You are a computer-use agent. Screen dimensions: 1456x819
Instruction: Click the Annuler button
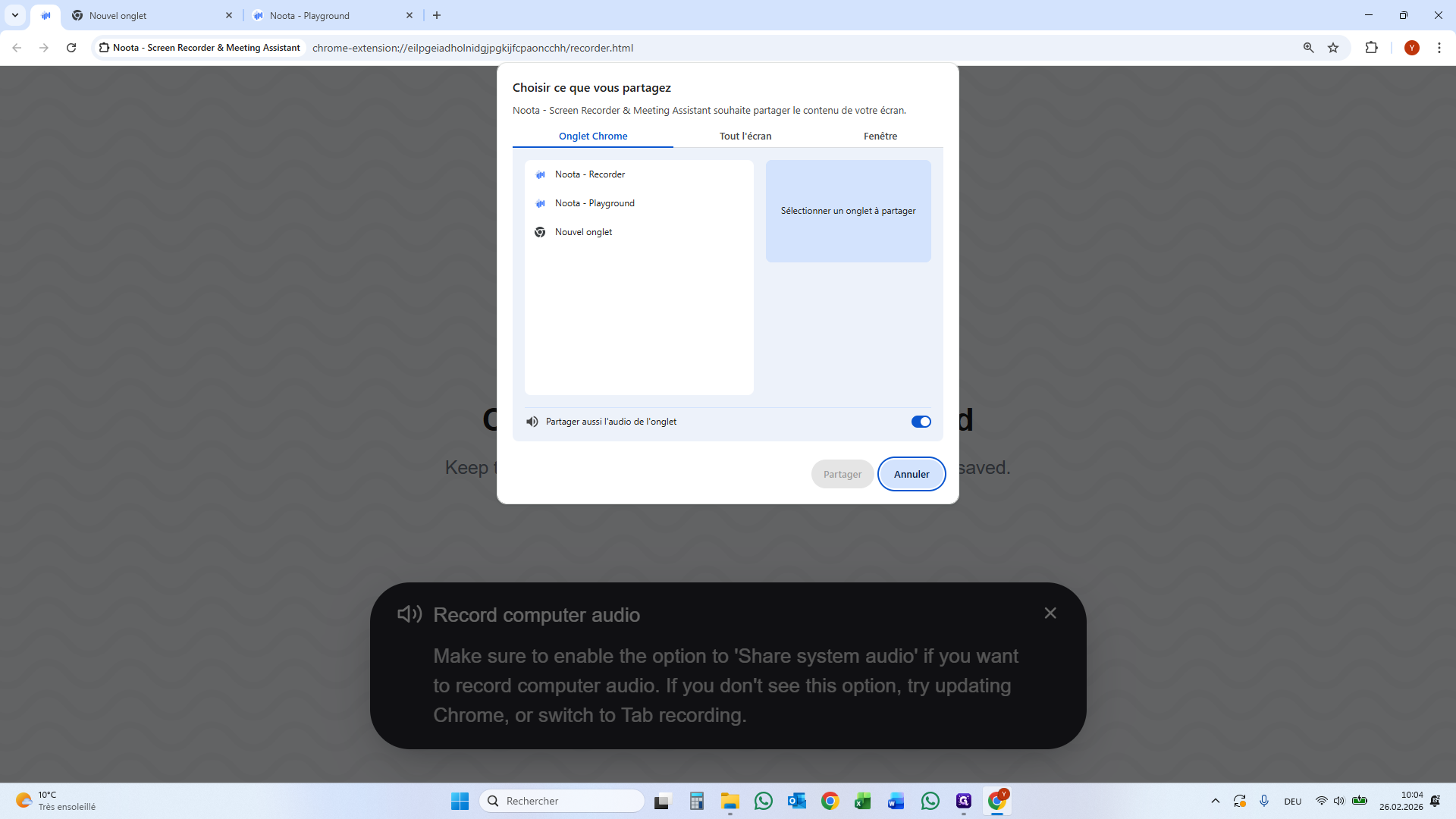(911, 474)
